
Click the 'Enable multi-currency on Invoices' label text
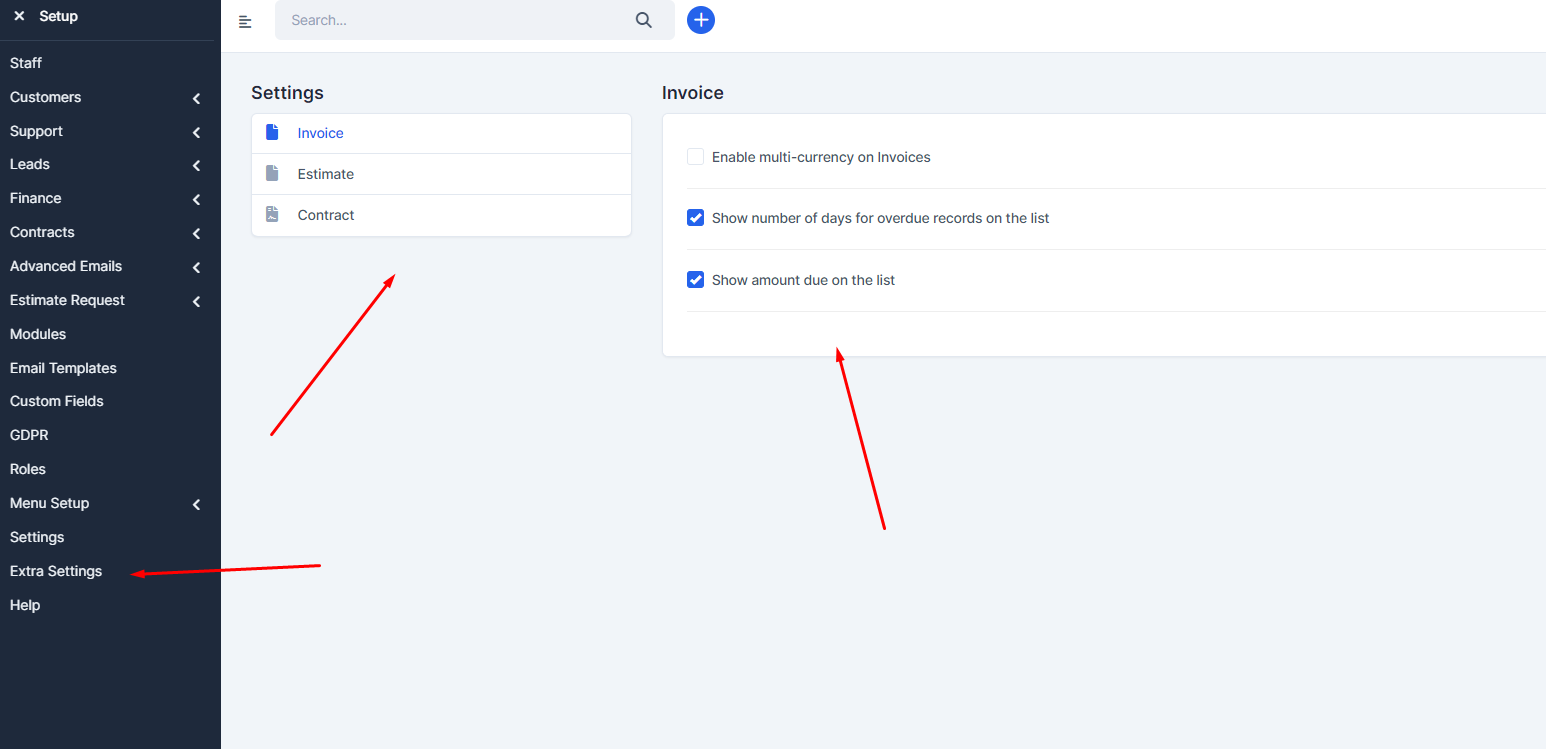[821, 157]
